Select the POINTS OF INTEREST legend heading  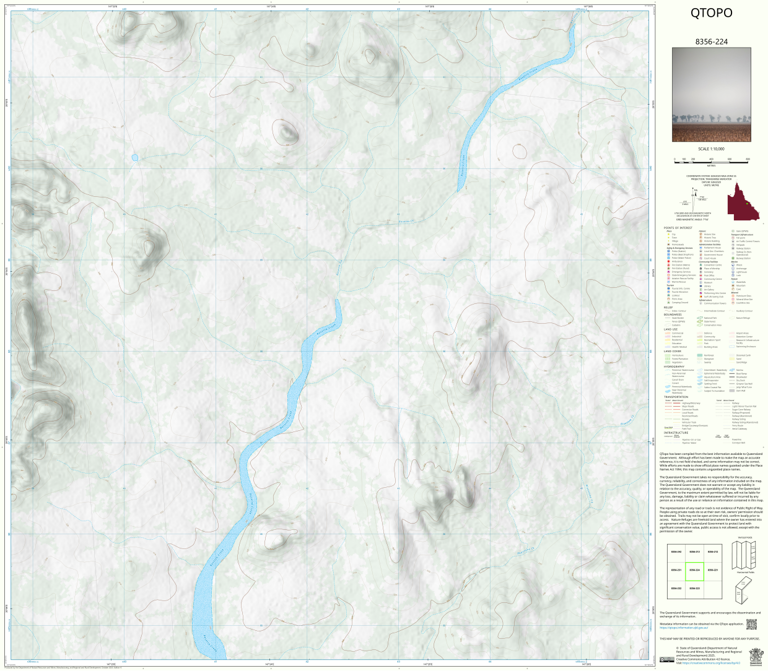[x=677, y=228]
